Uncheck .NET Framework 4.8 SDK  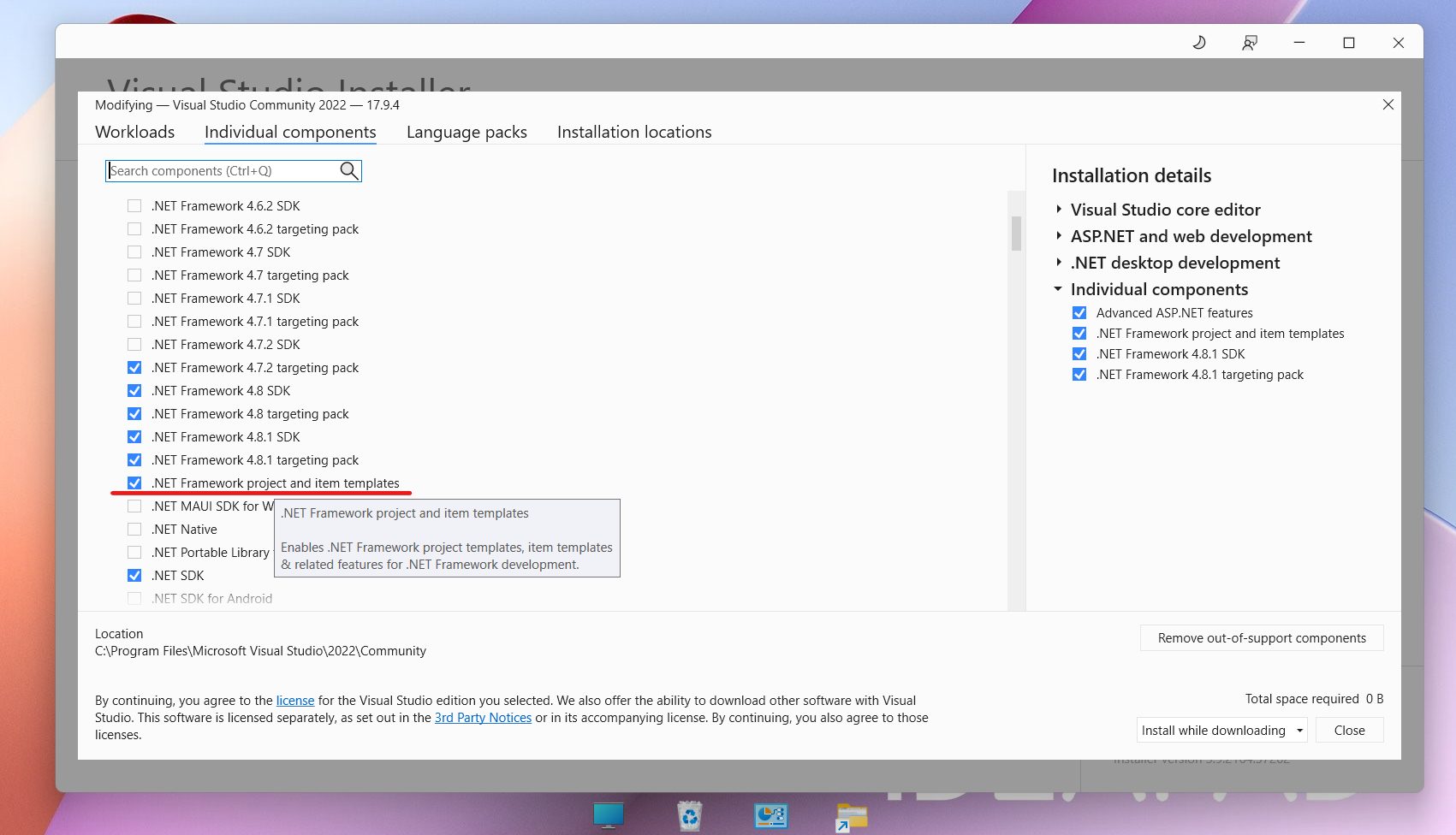click(134, 391)
